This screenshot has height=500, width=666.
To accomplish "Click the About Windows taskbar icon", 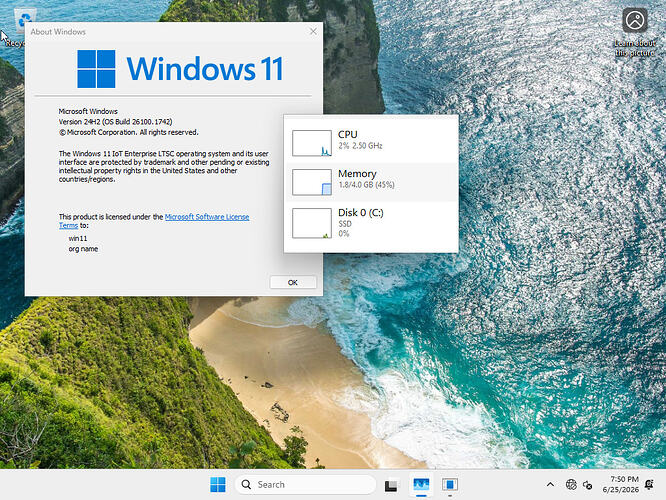I will pyautogui.click(x=450, y=484).
